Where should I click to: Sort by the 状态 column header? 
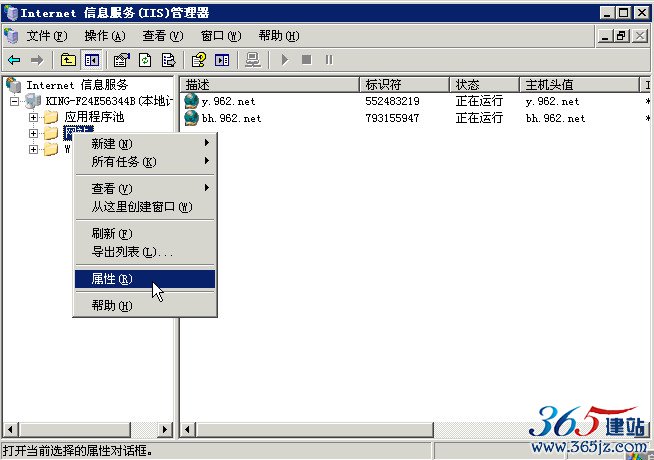[485, 85]
